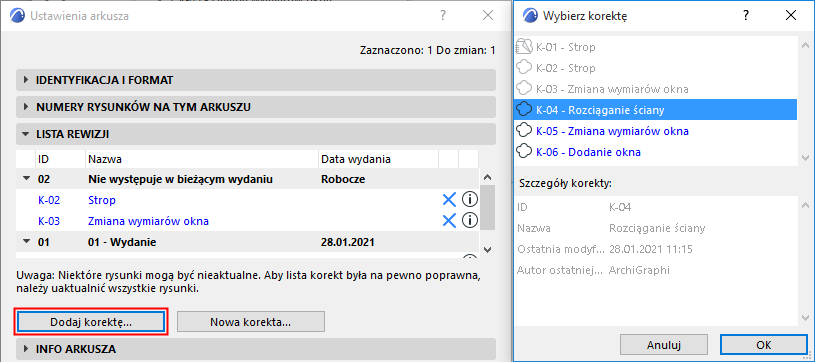Click last modified value 28.01.2021 11:15
Viewport: 815px width, 362px height.
click(x=651, y=249)
